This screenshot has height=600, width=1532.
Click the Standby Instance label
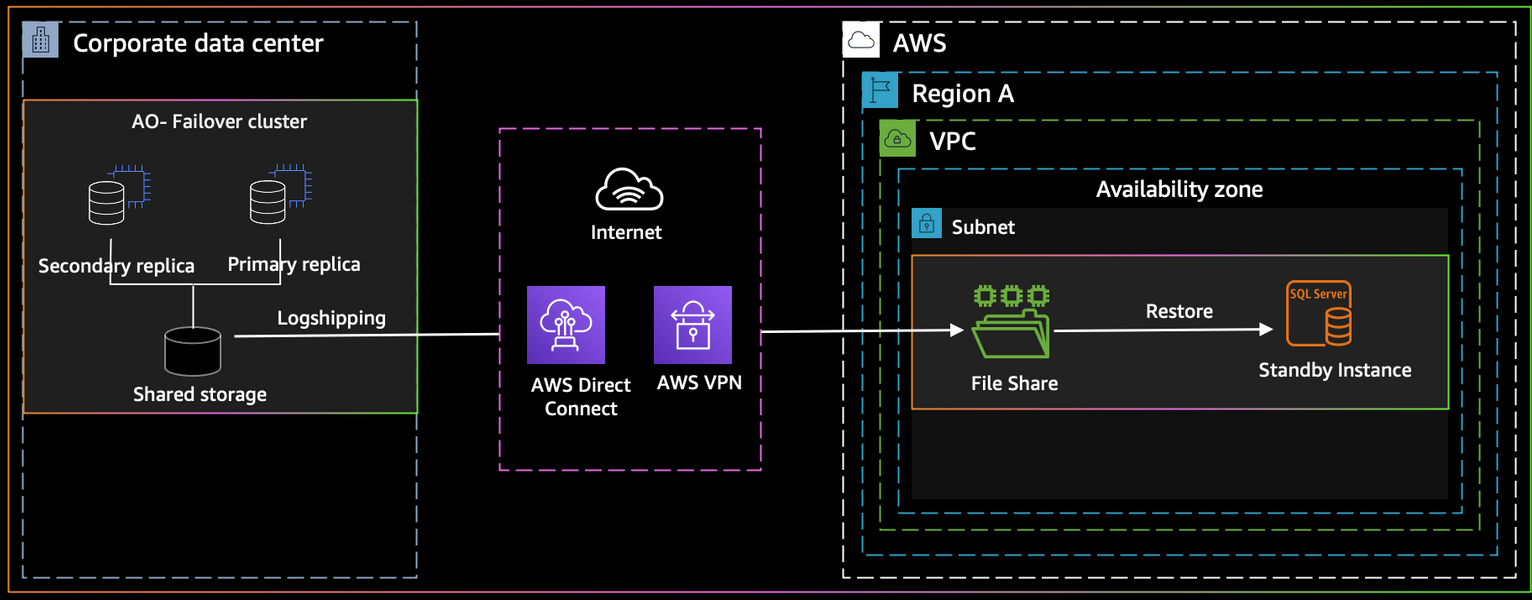(x=1335, y=370)
